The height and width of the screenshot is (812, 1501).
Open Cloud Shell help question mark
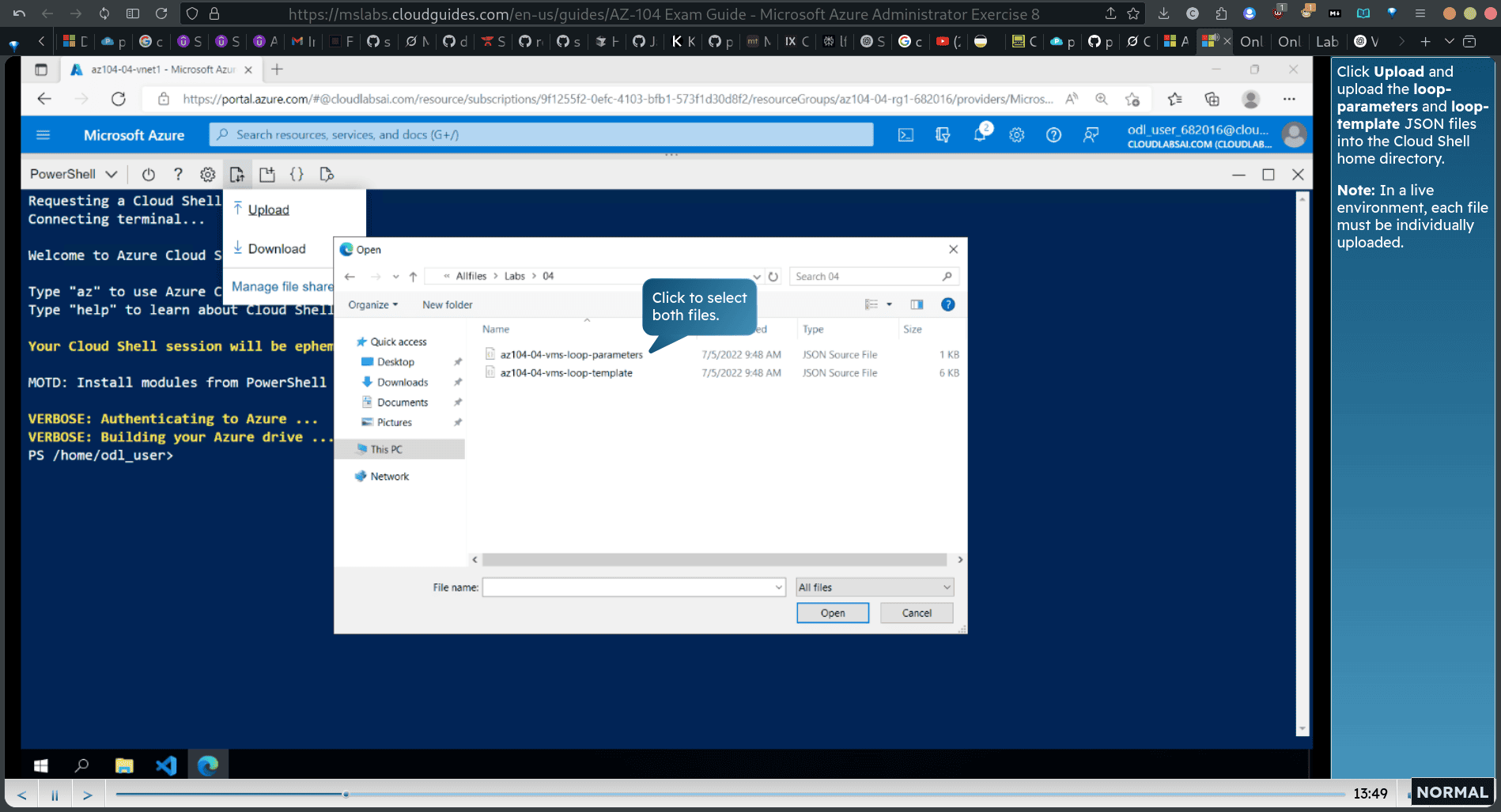click(178, 174)
